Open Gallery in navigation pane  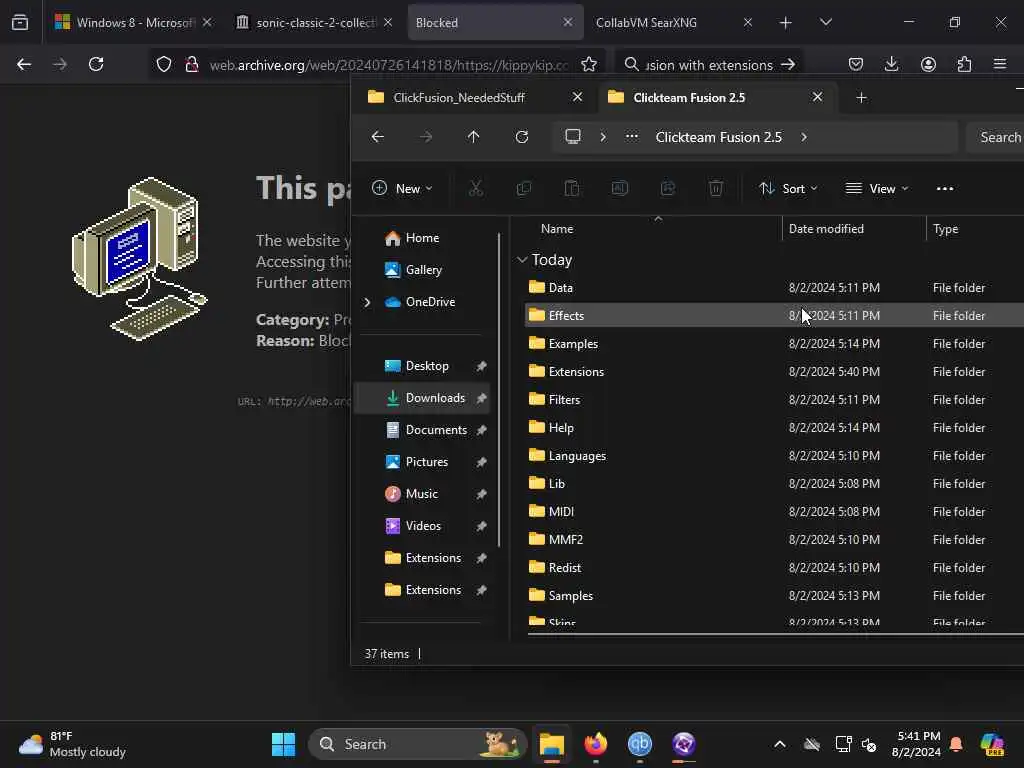[423, 270]
